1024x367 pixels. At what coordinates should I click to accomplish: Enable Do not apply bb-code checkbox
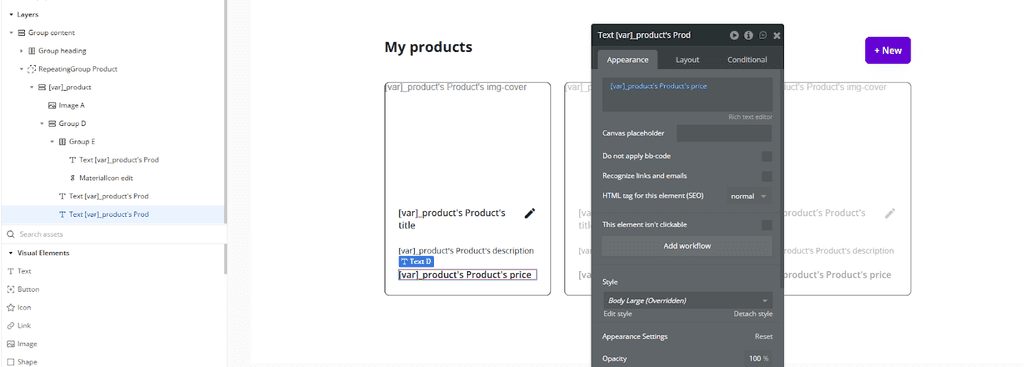click(x=767, y=157)
